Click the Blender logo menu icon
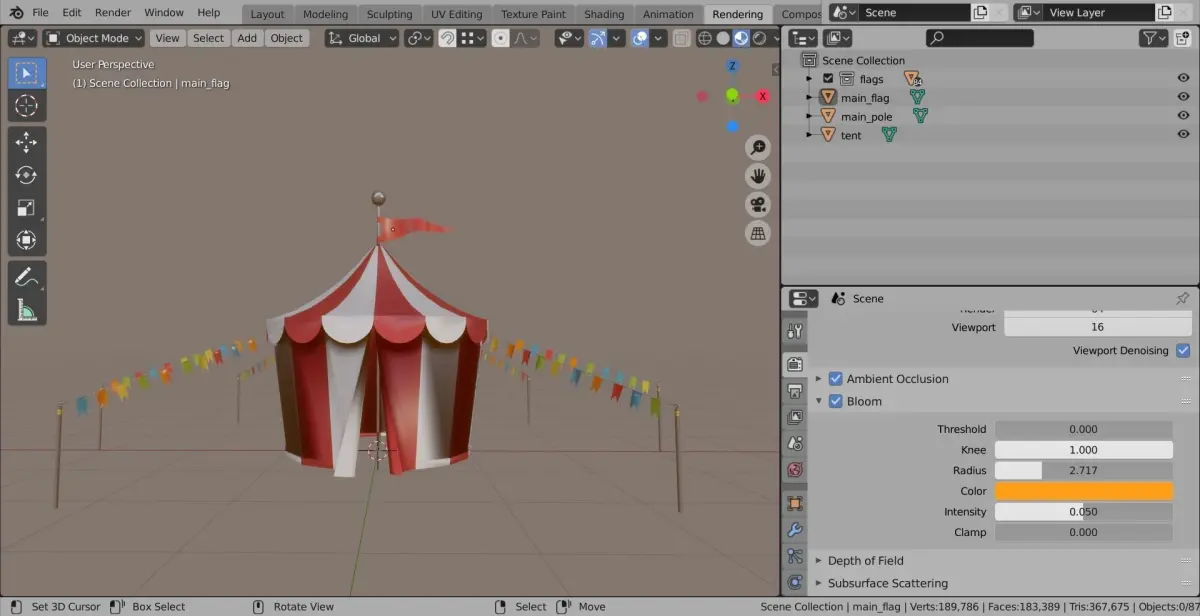 (14, 12)
